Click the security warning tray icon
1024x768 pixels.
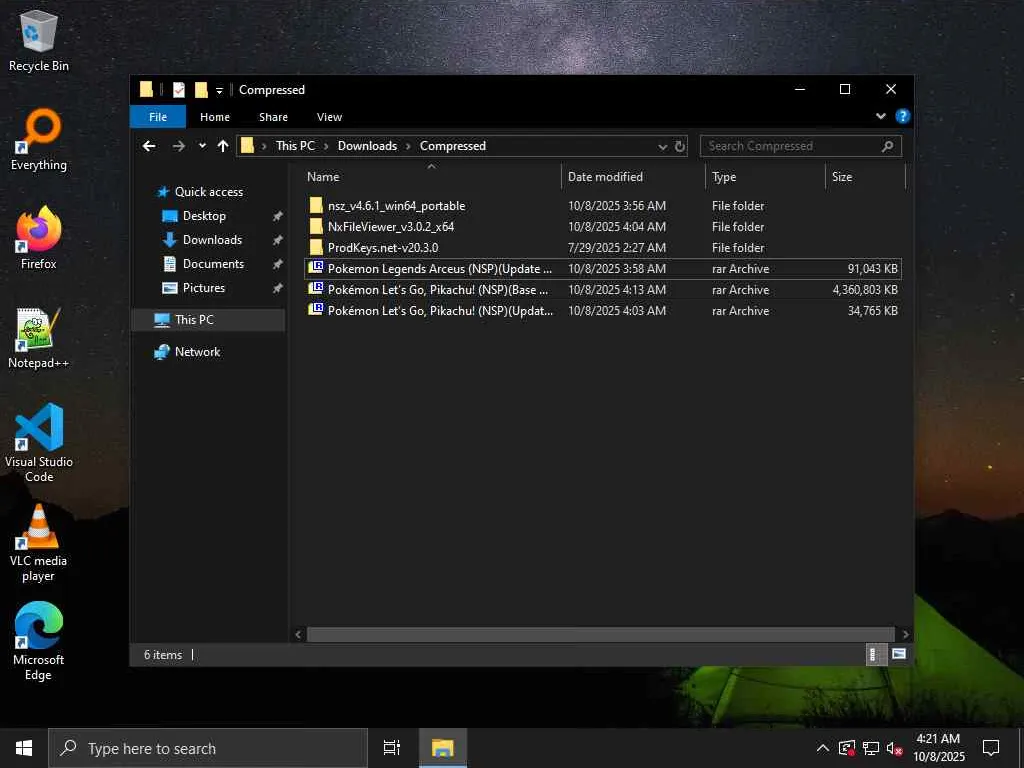846,748
